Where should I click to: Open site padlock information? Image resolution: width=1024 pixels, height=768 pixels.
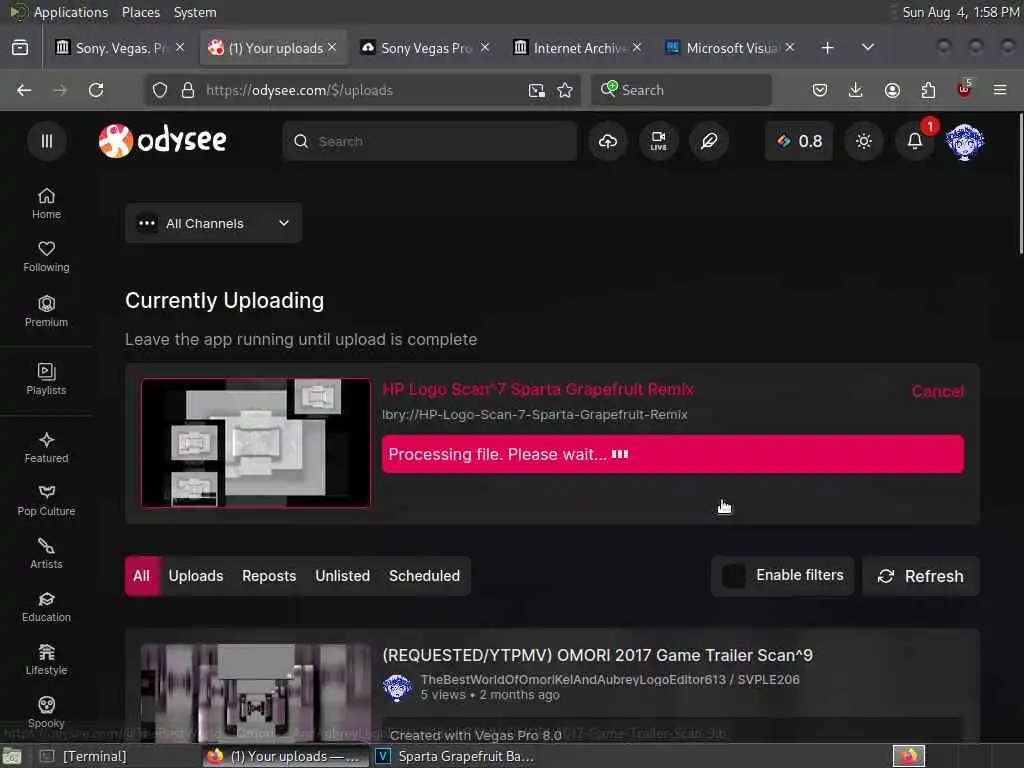tap(188, 90)
